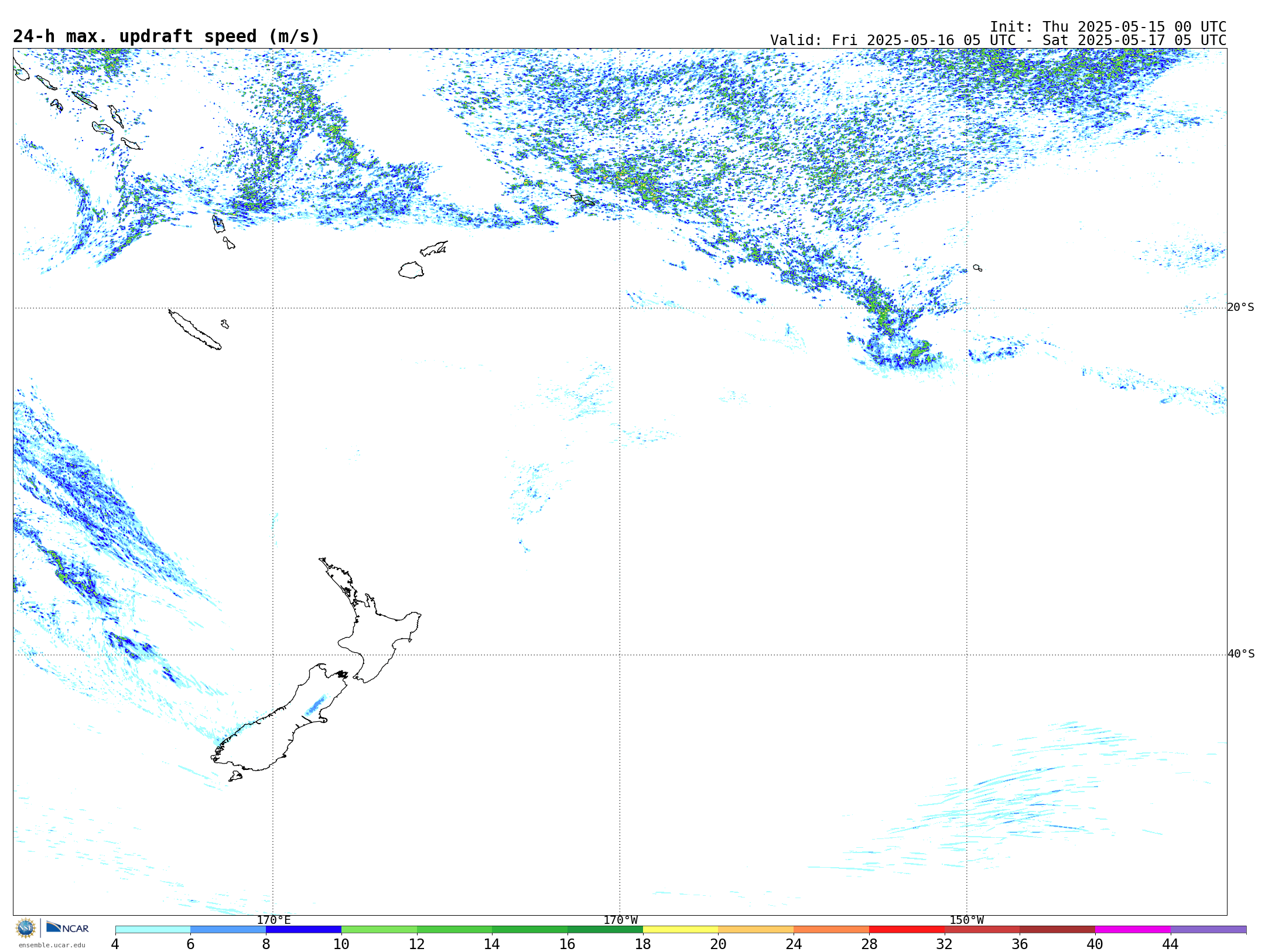Select the dark green 16-18 color swatch
This screenshot has height=952, width=1265.
tap(605, 930)
